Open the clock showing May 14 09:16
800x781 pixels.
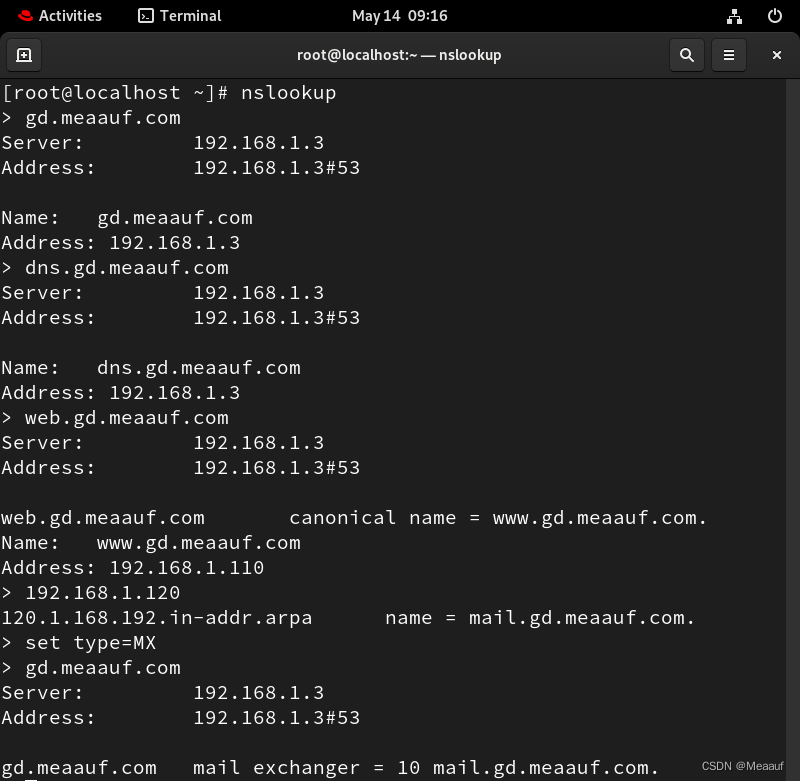click(x=399, y=16)
